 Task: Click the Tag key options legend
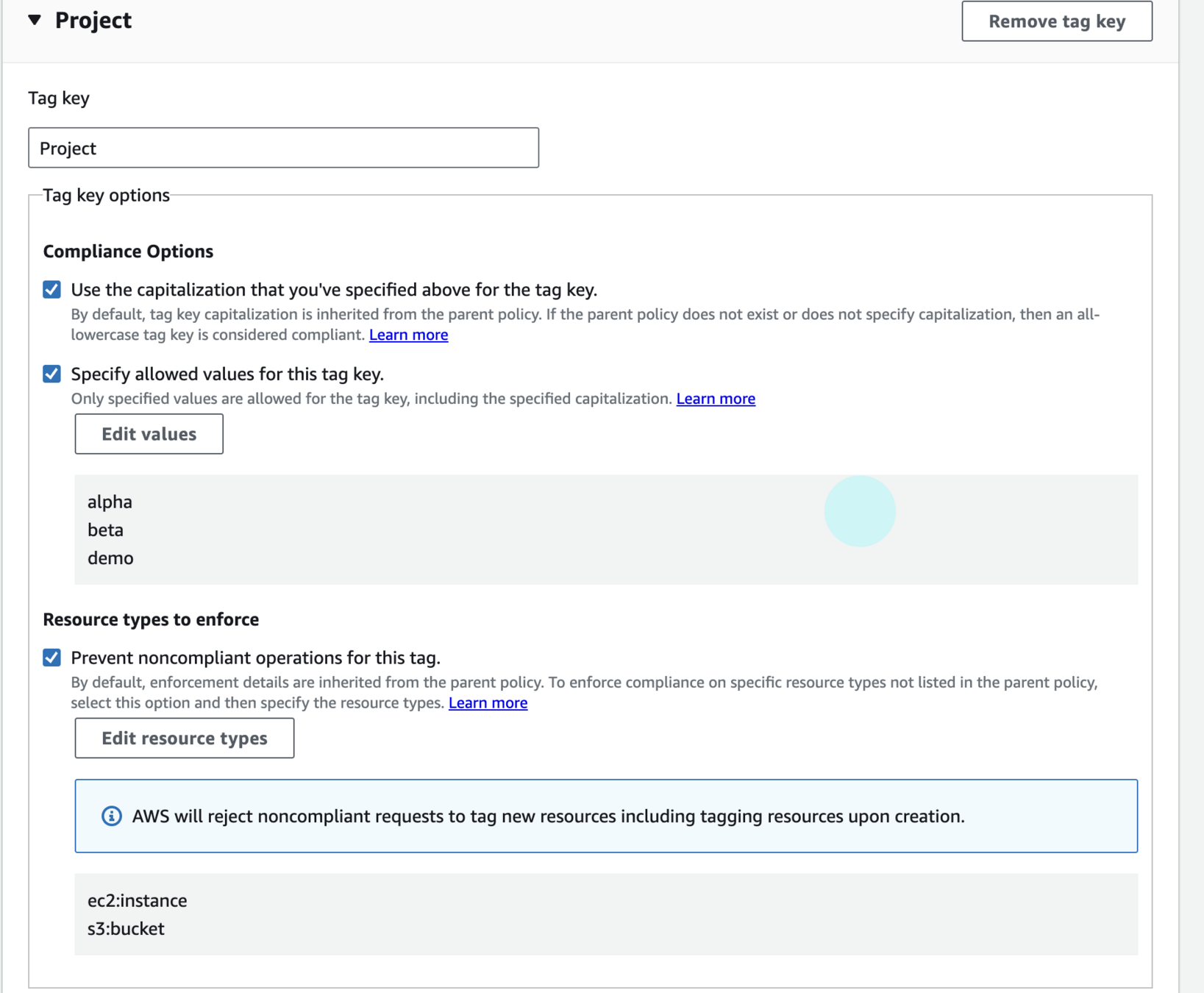point(106,195)
